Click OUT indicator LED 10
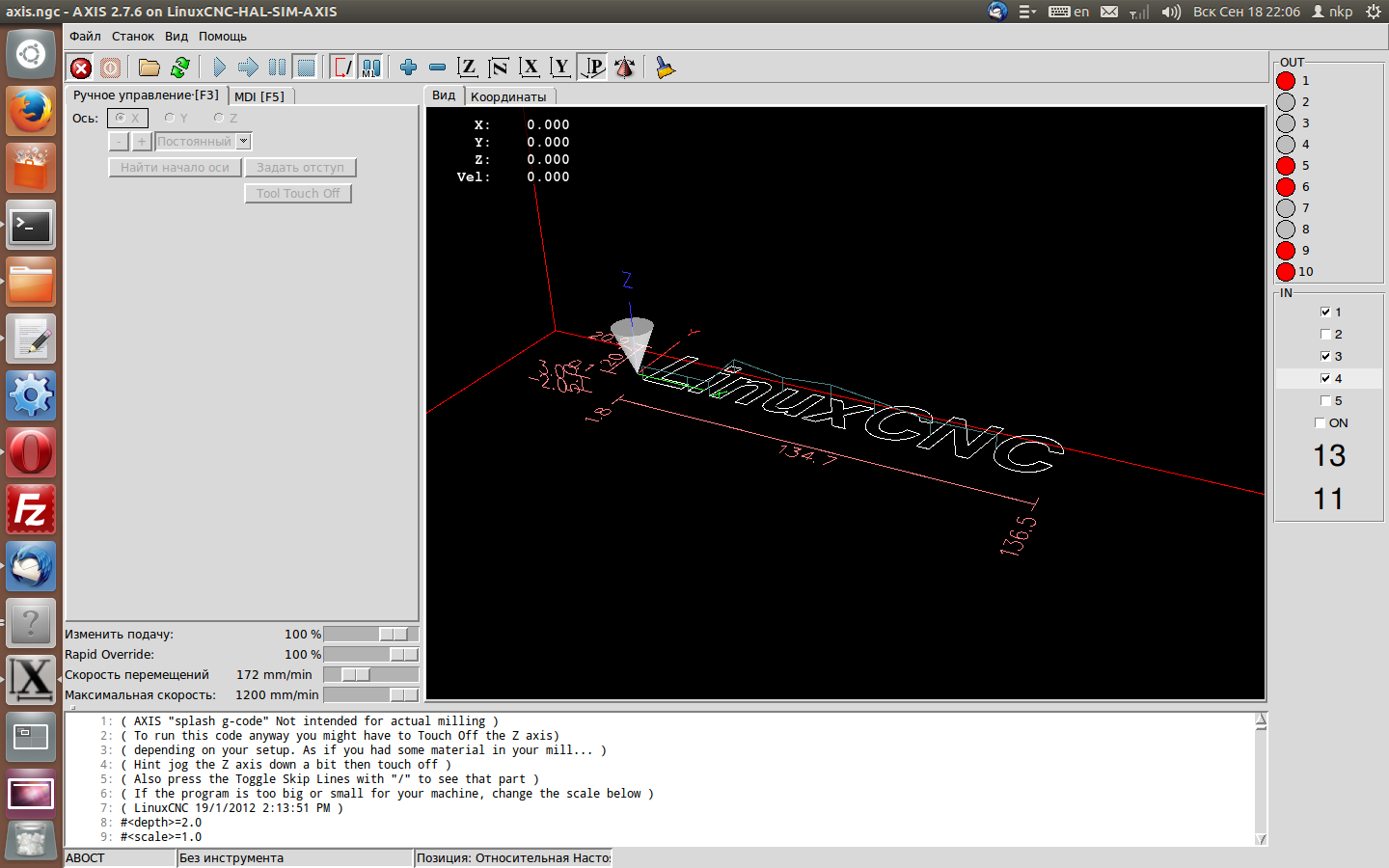Viewport: 1389px width, 868px height. point(1286,272)
